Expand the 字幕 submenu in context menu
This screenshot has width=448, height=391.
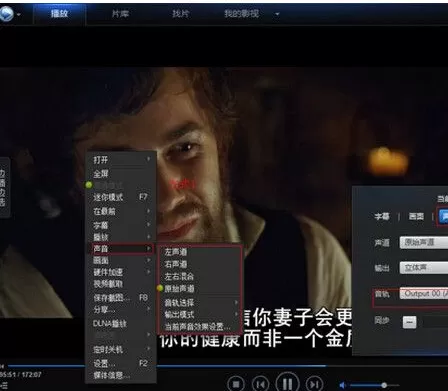(x=121, y=225)
